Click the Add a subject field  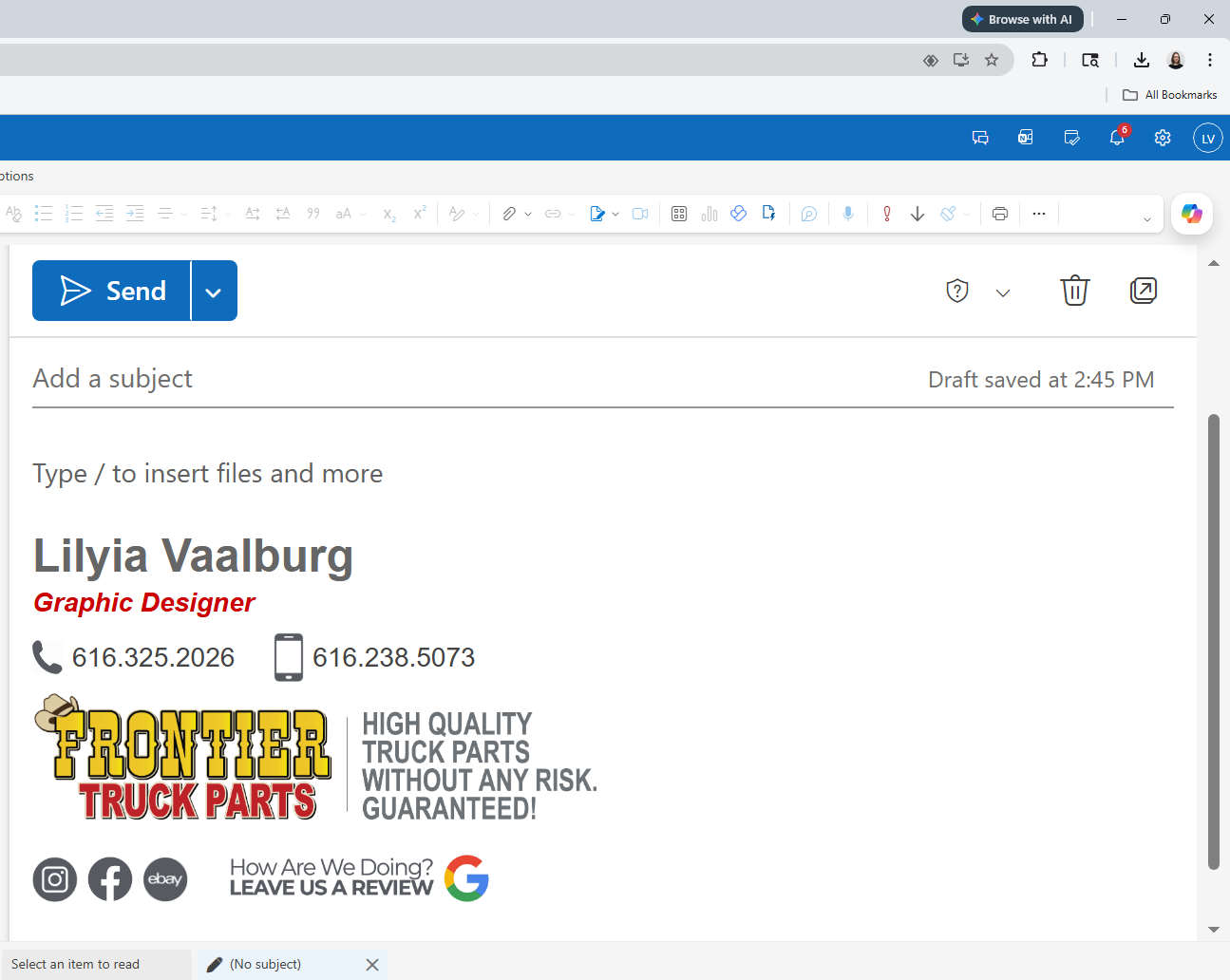coord(475,379)
